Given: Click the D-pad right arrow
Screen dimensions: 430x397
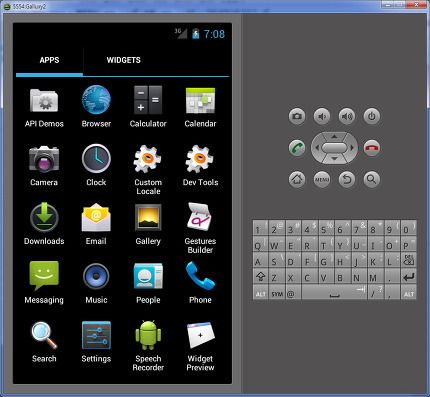Looking at the screenshot, I should click(x=352, y=148).
